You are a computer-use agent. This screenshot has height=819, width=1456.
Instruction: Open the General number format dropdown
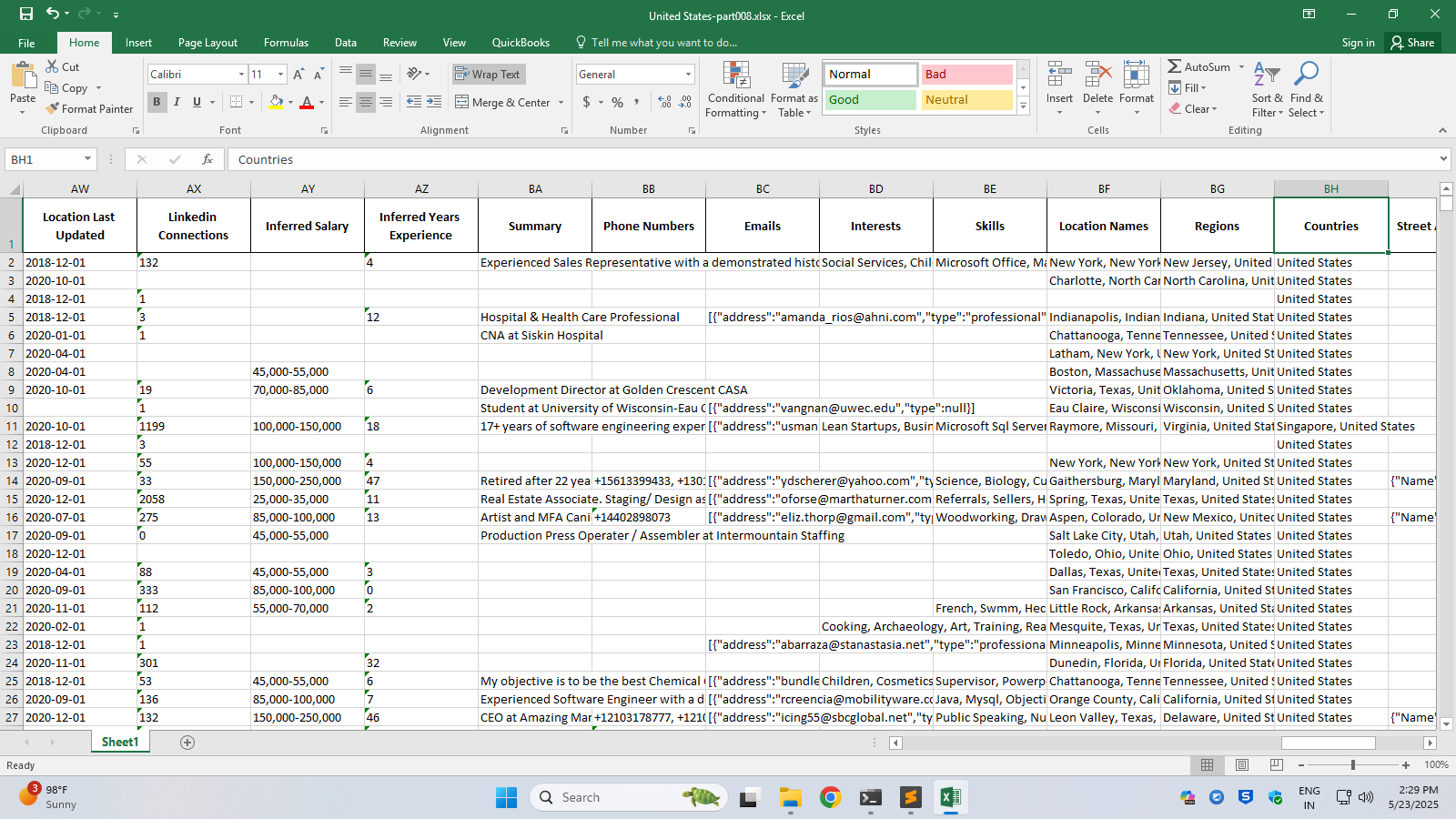(x=688, y=75)
